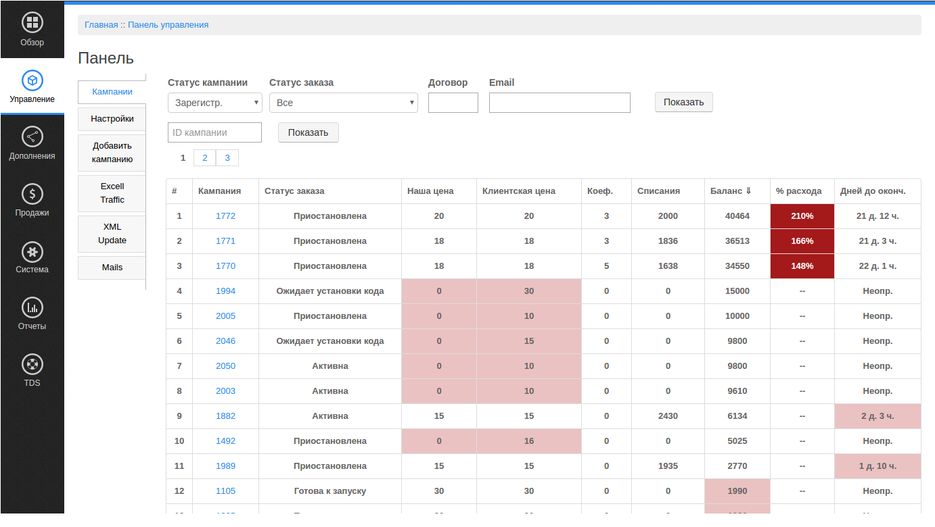Viewport: 935px width, 527px height.
Task: Open campaign 1882
Action: point(225,416)
